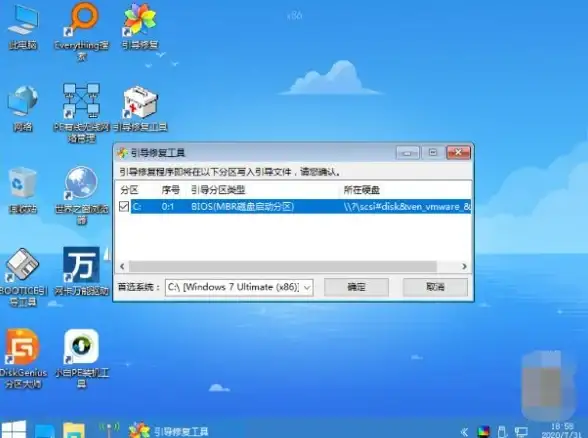The height and width of the screenshot is (438, 588).
Task: Select the BIOS(MBR磁盘启动分区) cell
Action: click(242, 207)
